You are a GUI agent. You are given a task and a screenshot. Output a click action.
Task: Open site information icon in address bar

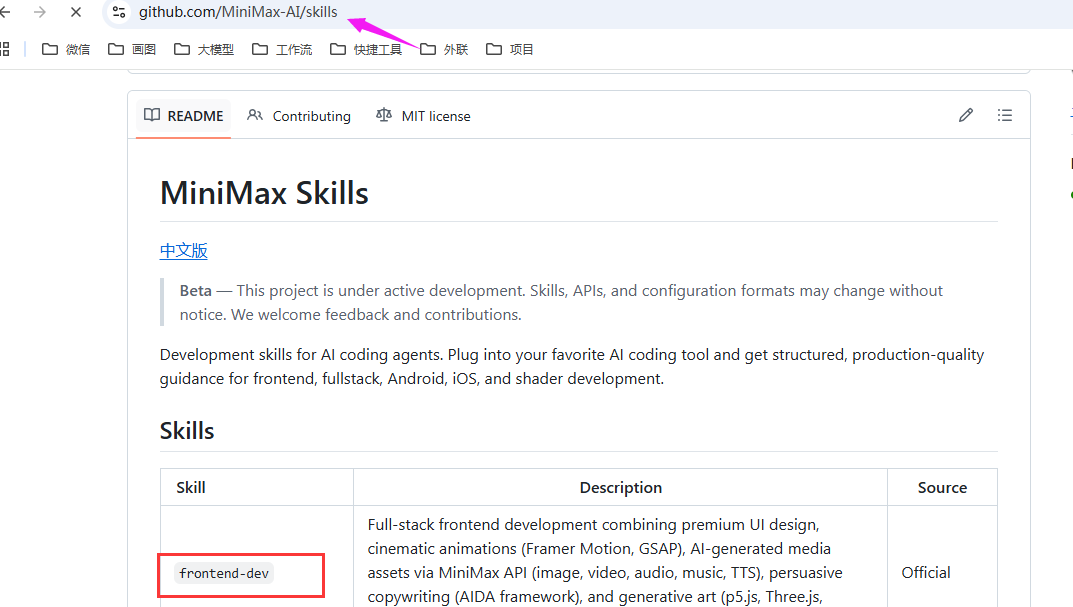point(119,12)
